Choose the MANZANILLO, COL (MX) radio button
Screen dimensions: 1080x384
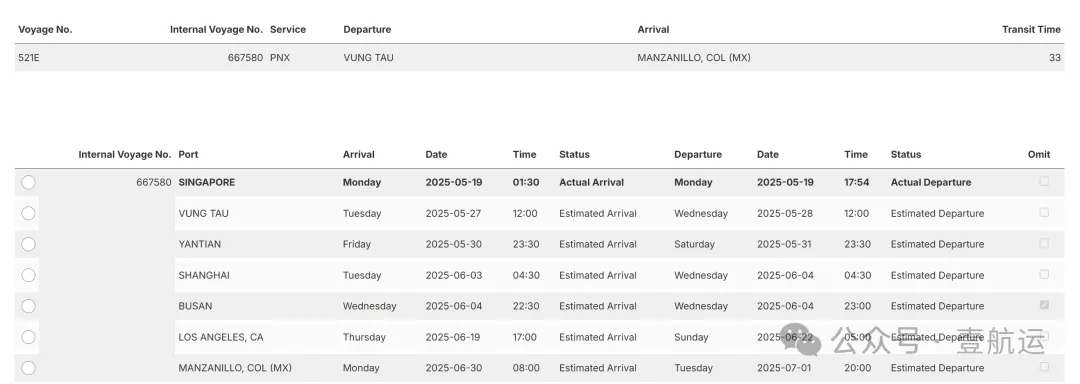[x=28, y=368]
